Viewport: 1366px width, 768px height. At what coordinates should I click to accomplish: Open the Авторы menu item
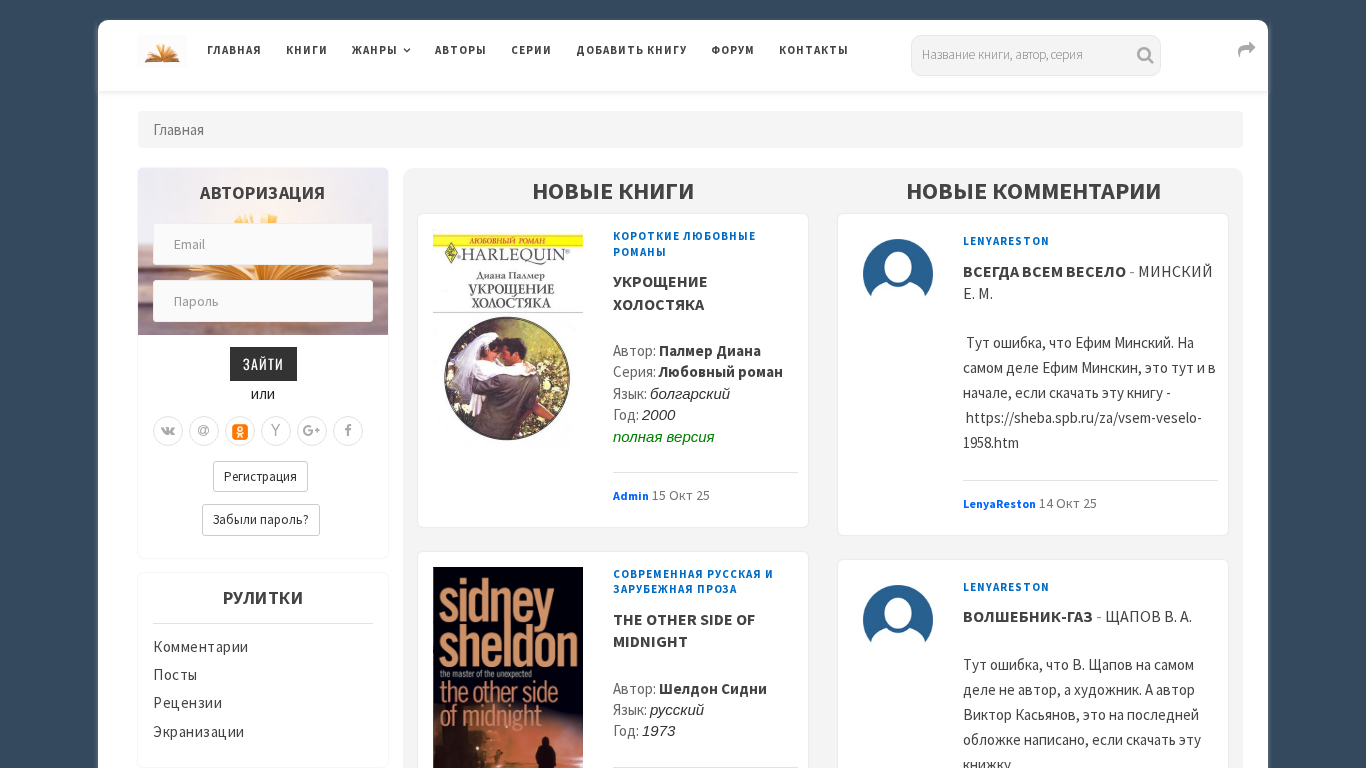click(460, 50)
